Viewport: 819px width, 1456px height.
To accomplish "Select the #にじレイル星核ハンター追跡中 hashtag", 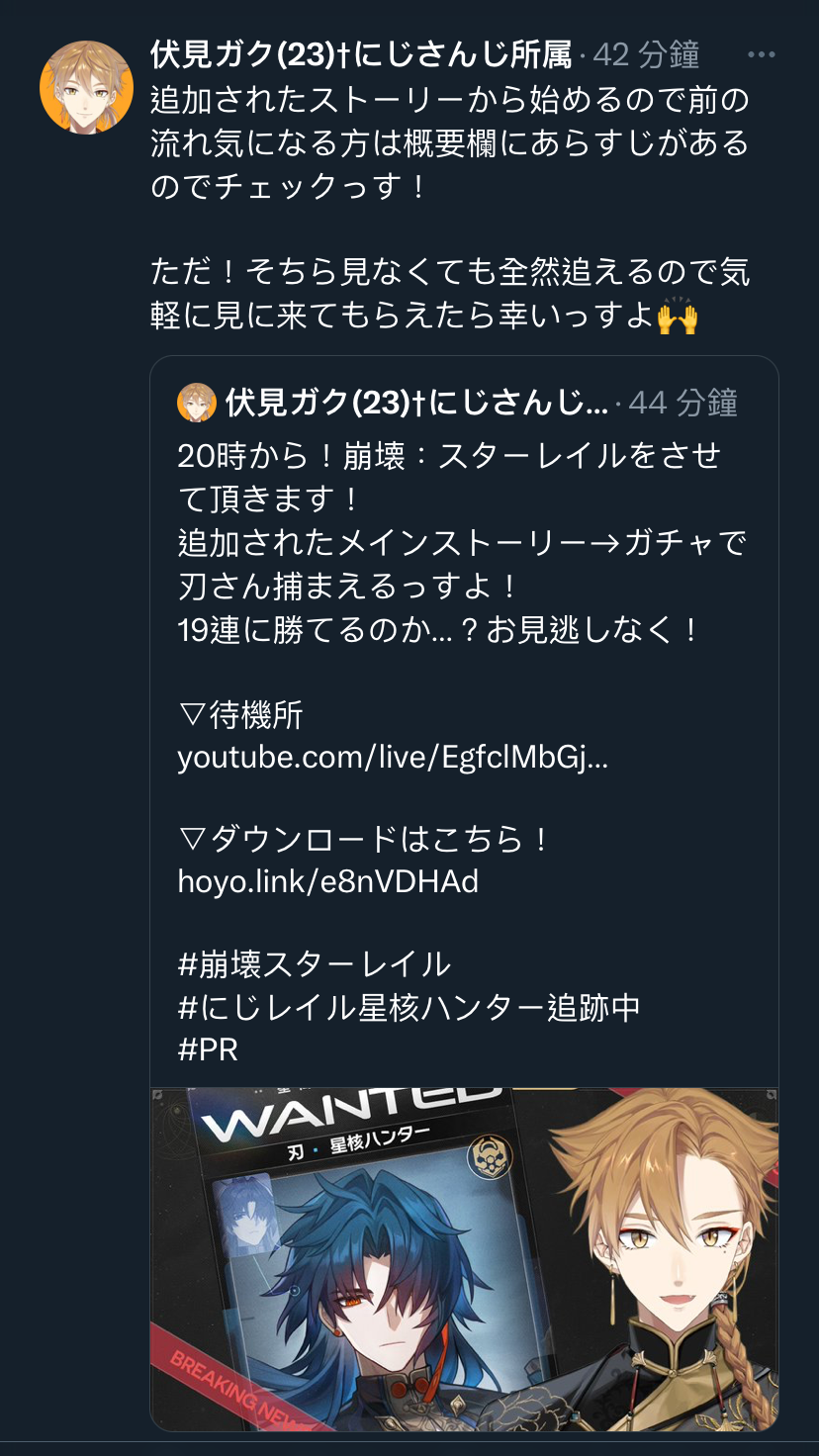I will [409, 1007].
